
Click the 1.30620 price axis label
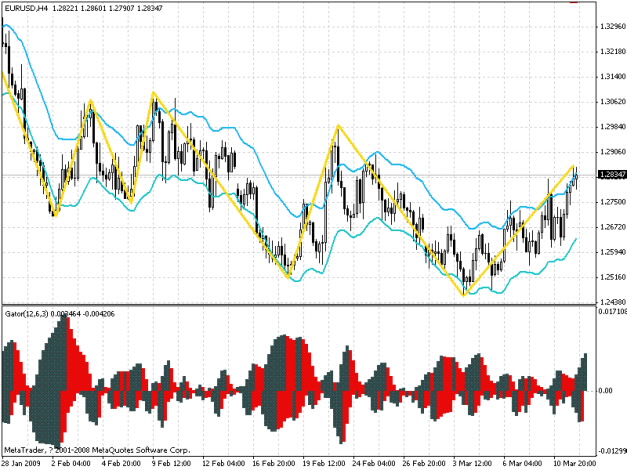click(613, 102)
